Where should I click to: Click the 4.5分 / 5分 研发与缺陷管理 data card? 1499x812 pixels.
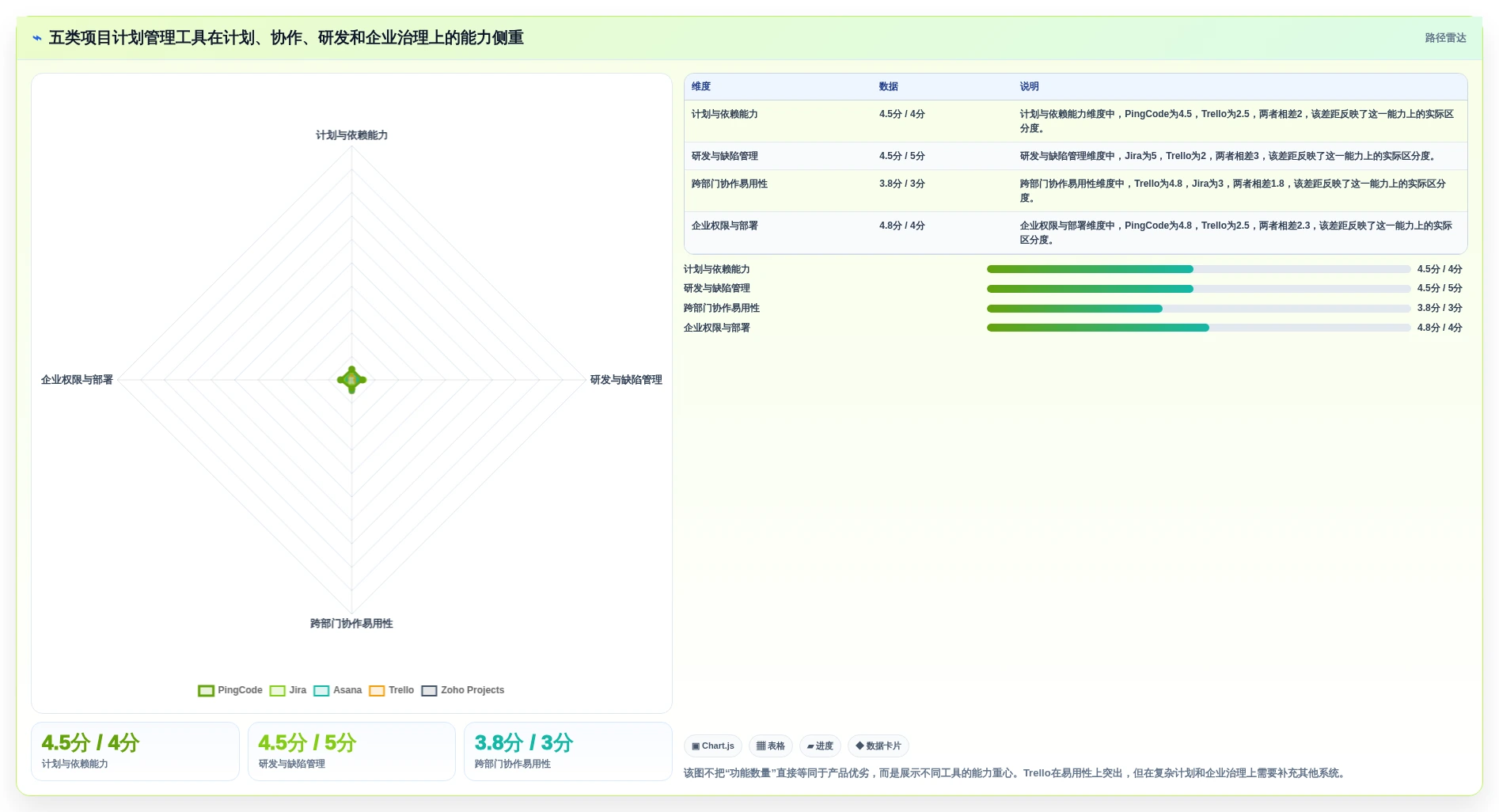point(351,751)
